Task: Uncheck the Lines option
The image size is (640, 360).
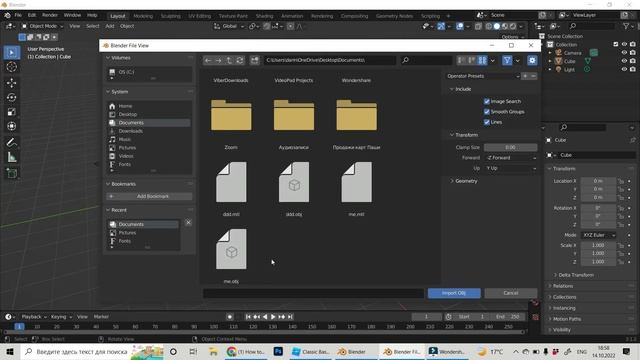Action: 487,122
